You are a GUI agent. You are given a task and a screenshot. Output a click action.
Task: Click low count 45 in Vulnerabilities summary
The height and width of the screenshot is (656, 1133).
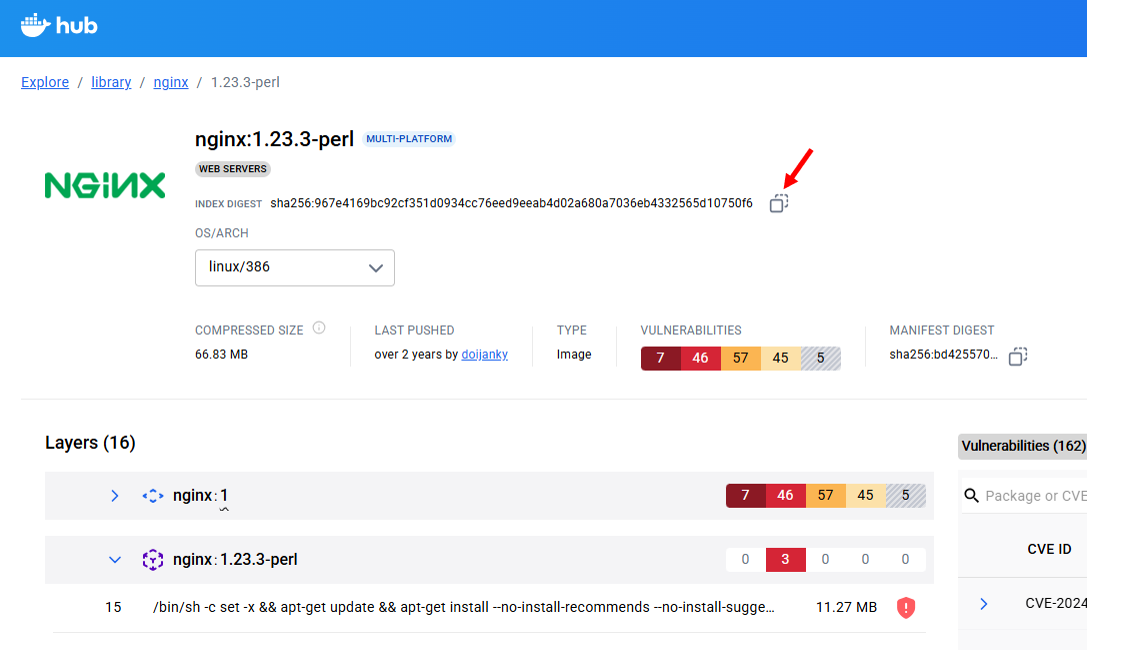(x=780, y=358)
